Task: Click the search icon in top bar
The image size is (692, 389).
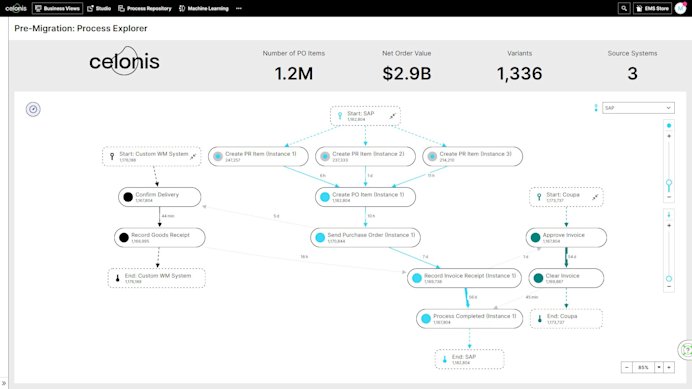Action: coord(624,8)
